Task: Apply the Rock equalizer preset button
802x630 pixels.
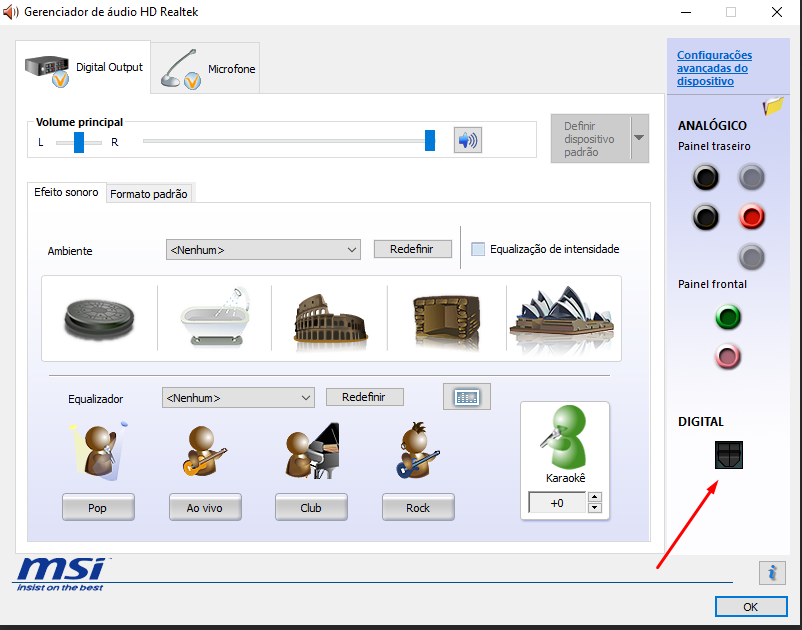Action: (418, 507)
